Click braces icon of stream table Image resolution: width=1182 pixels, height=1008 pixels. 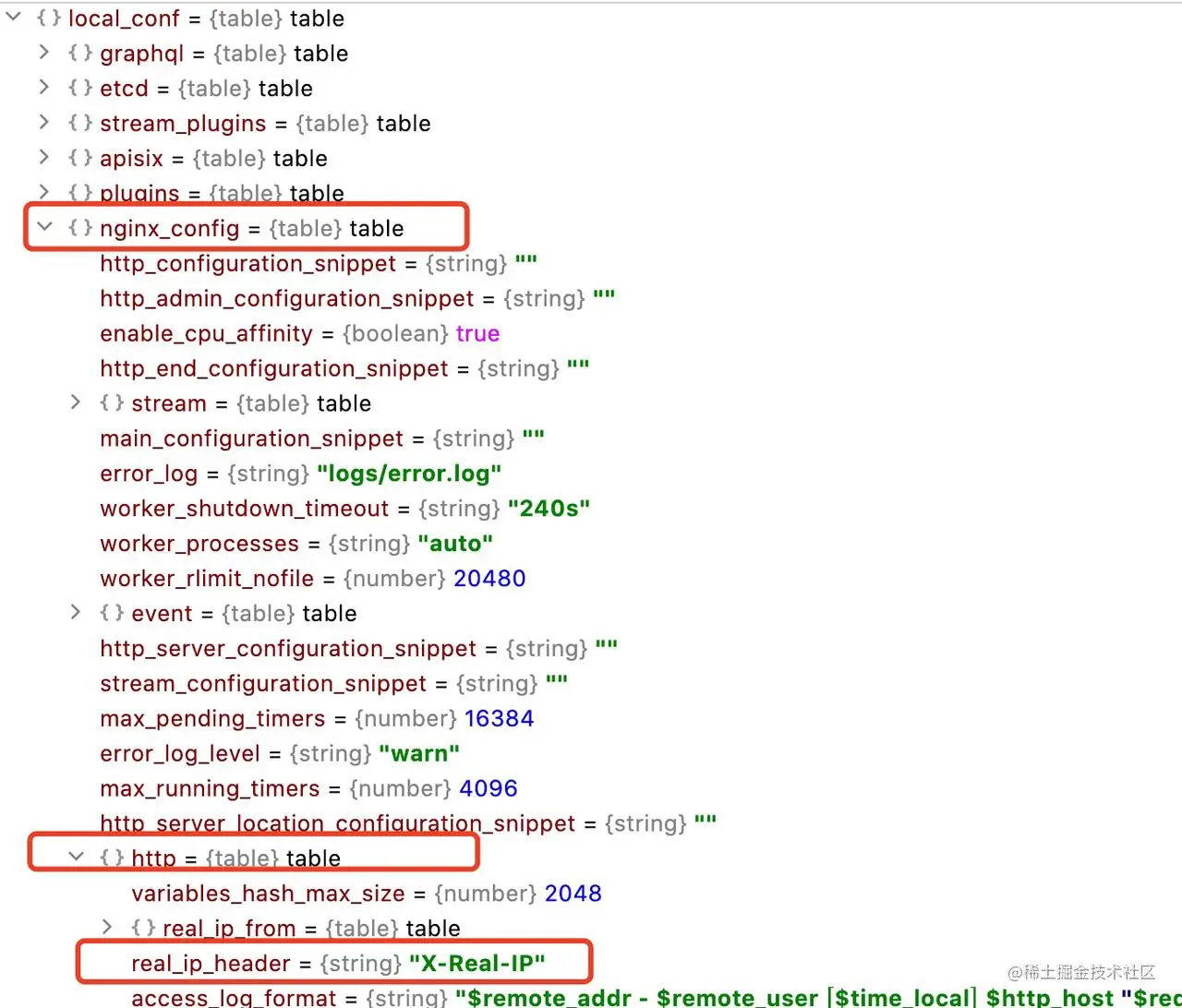[112, 403]
